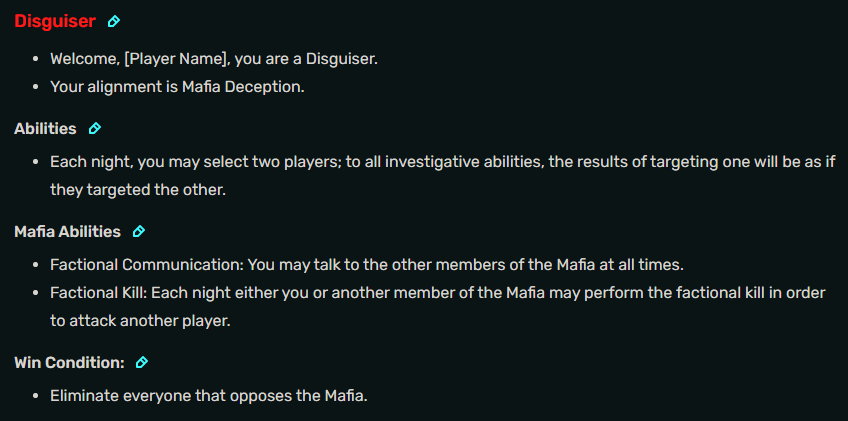Click the bullet point before the Welcome line
This screenshot has width=848, height=421.
click(x=38, y=59)
